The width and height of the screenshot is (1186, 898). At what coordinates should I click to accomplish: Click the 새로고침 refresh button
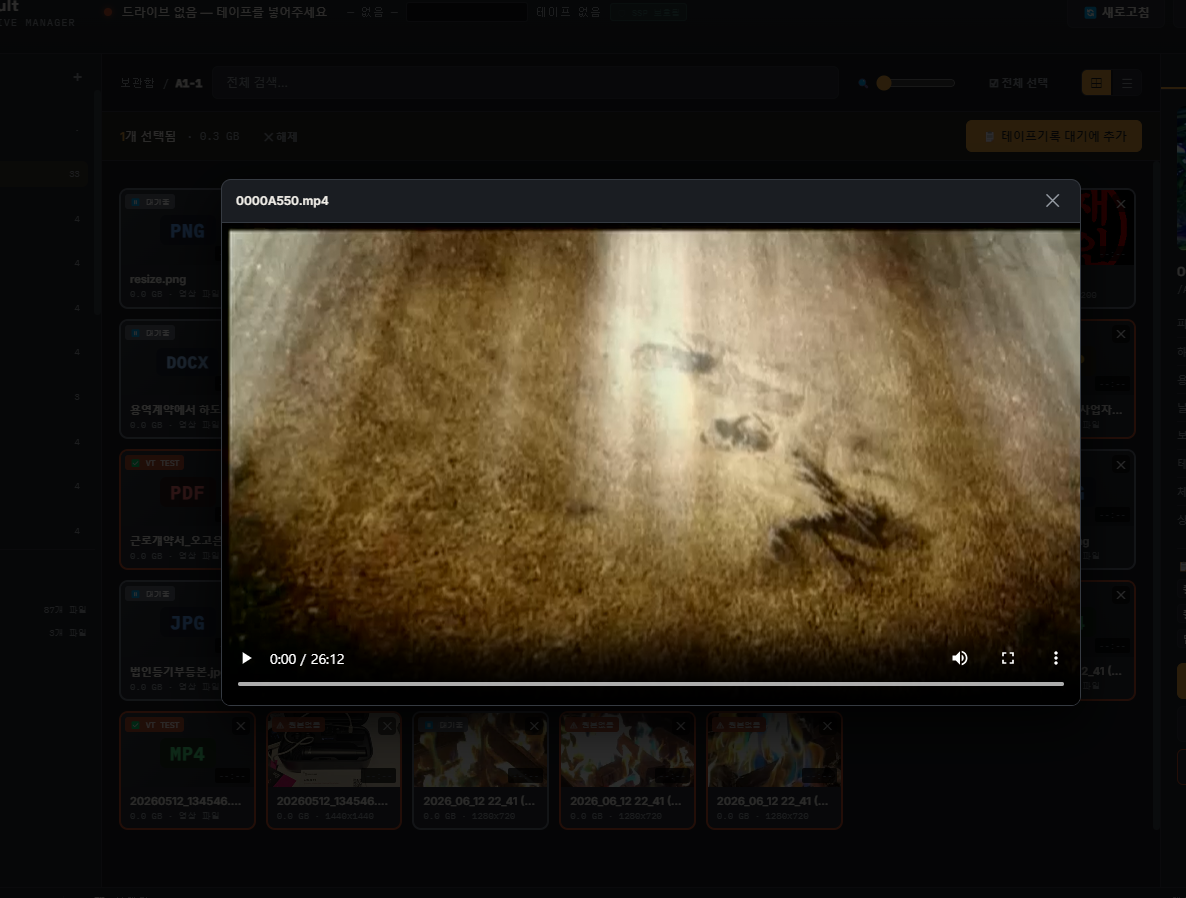[1117, 13]
